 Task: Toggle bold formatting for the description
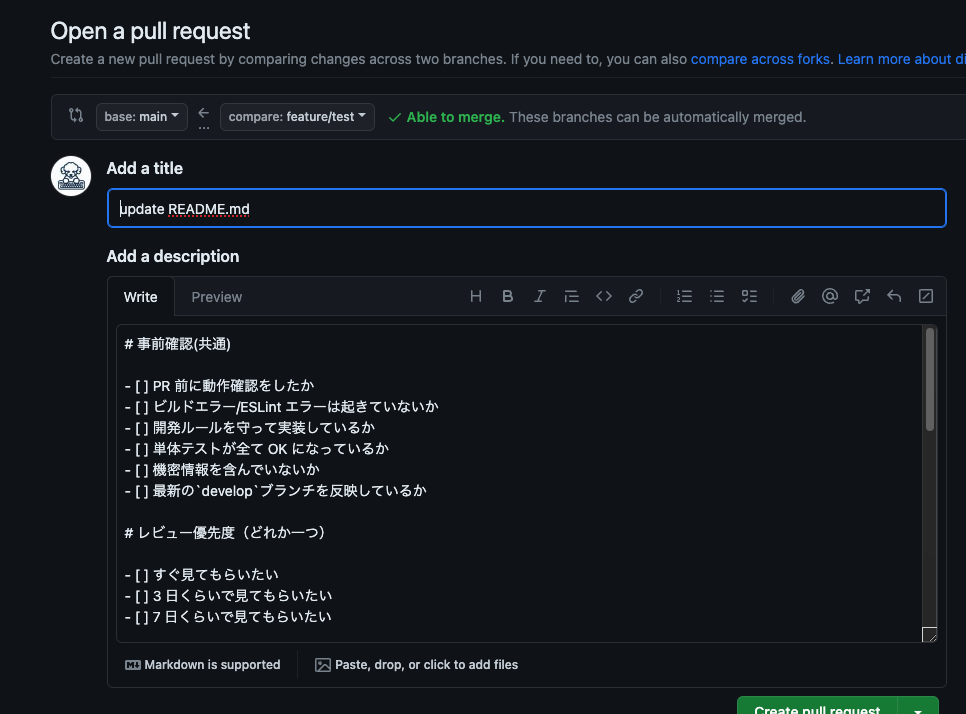[x=507, y=296]
